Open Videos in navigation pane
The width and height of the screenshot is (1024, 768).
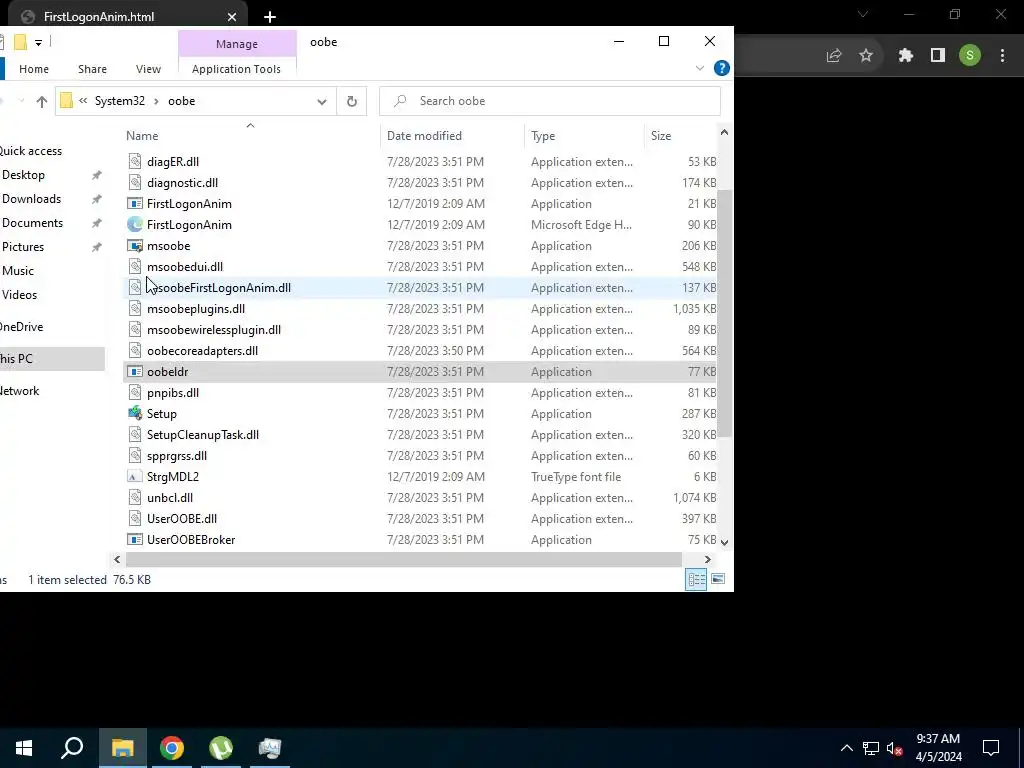[19, 295]
